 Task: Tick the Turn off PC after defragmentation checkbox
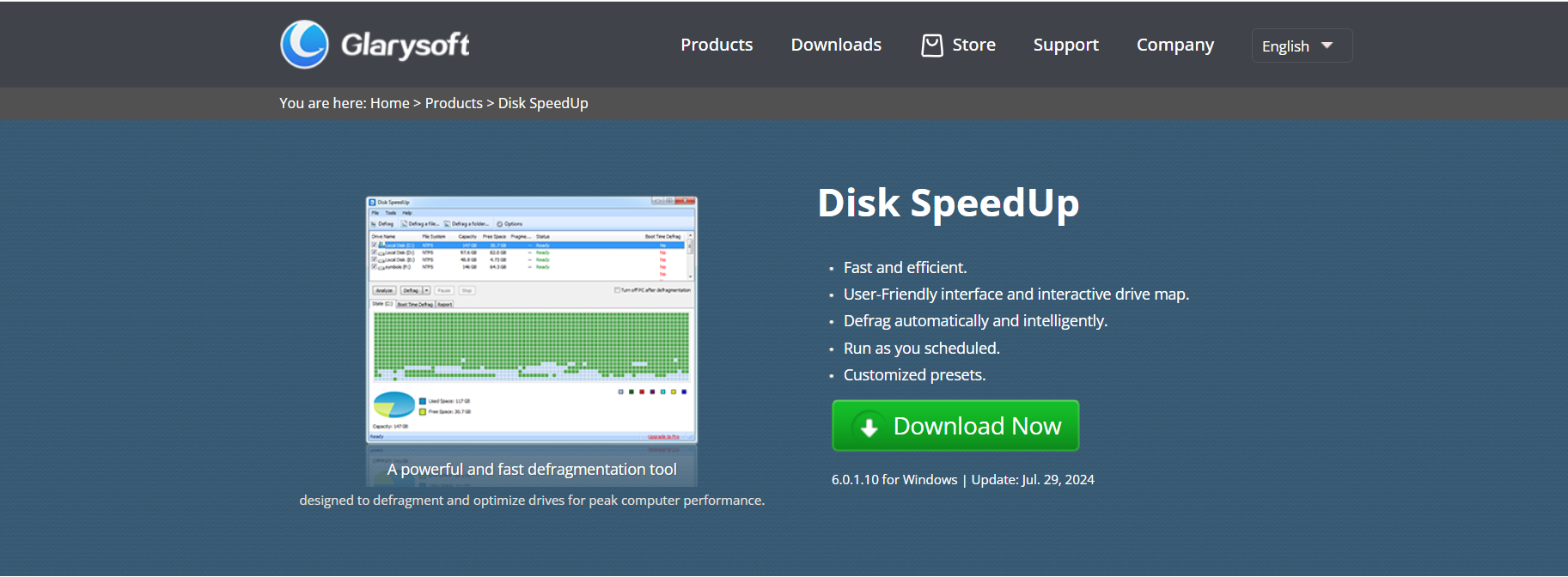617,290
